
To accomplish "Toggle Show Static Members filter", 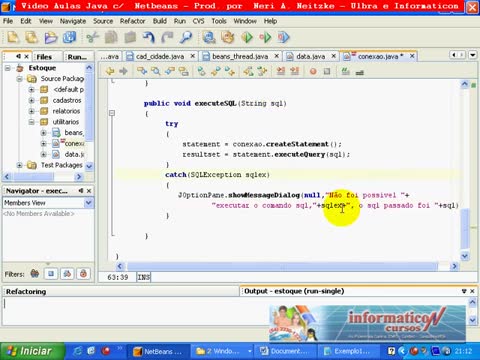I will [67, 274].
